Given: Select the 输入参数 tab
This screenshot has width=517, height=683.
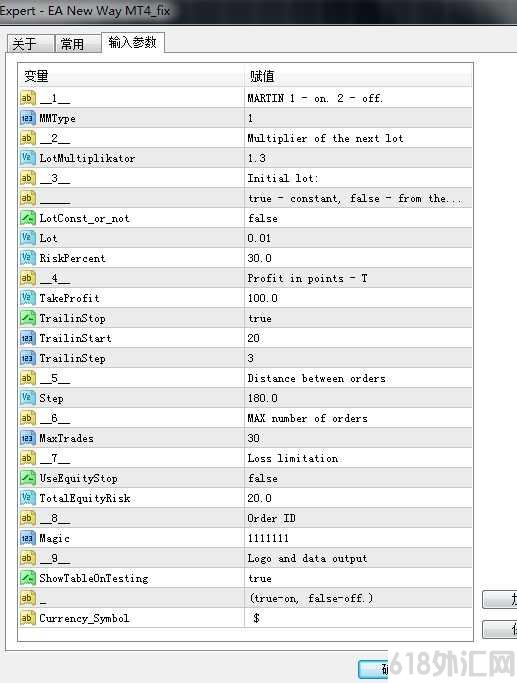Looking at the screenshot, I should 133,42.
